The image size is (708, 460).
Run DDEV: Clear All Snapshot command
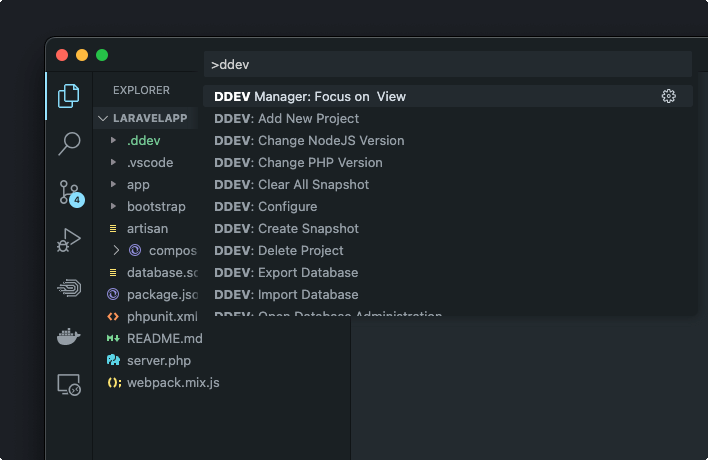pyautogui.click(x=447, y=184)
